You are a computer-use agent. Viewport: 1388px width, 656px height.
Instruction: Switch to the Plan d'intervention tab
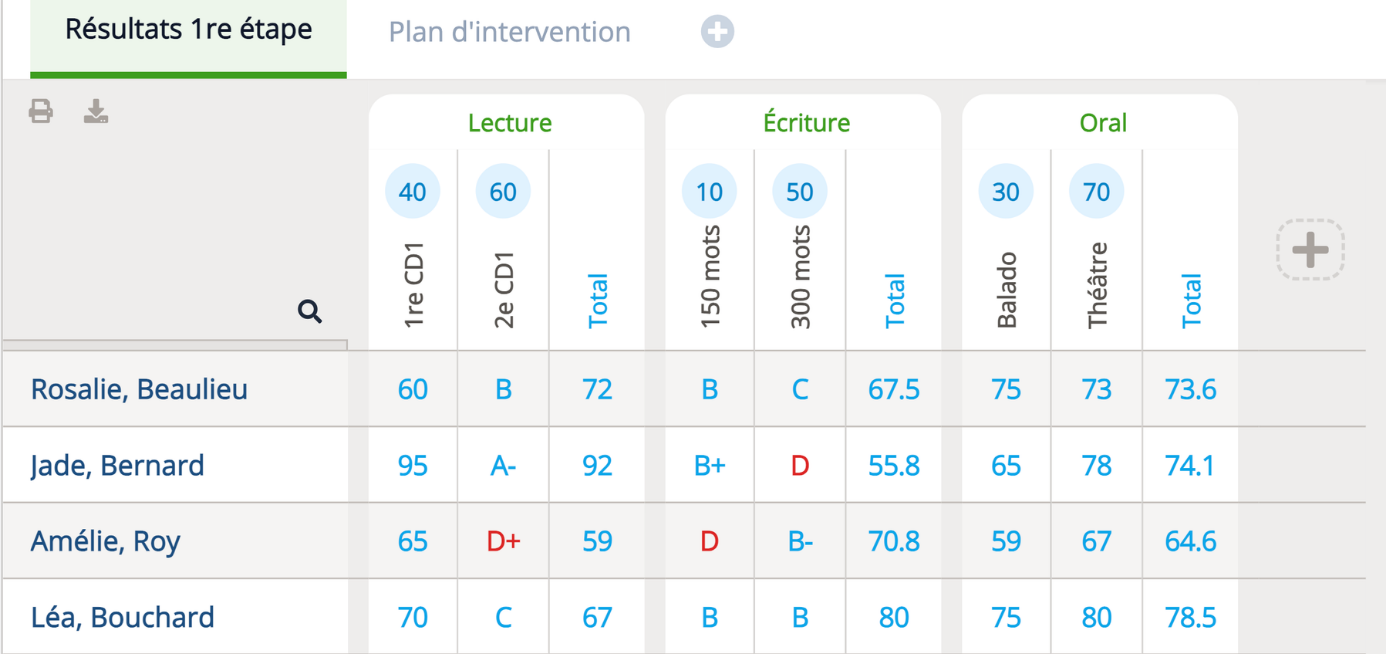[510, 32]
